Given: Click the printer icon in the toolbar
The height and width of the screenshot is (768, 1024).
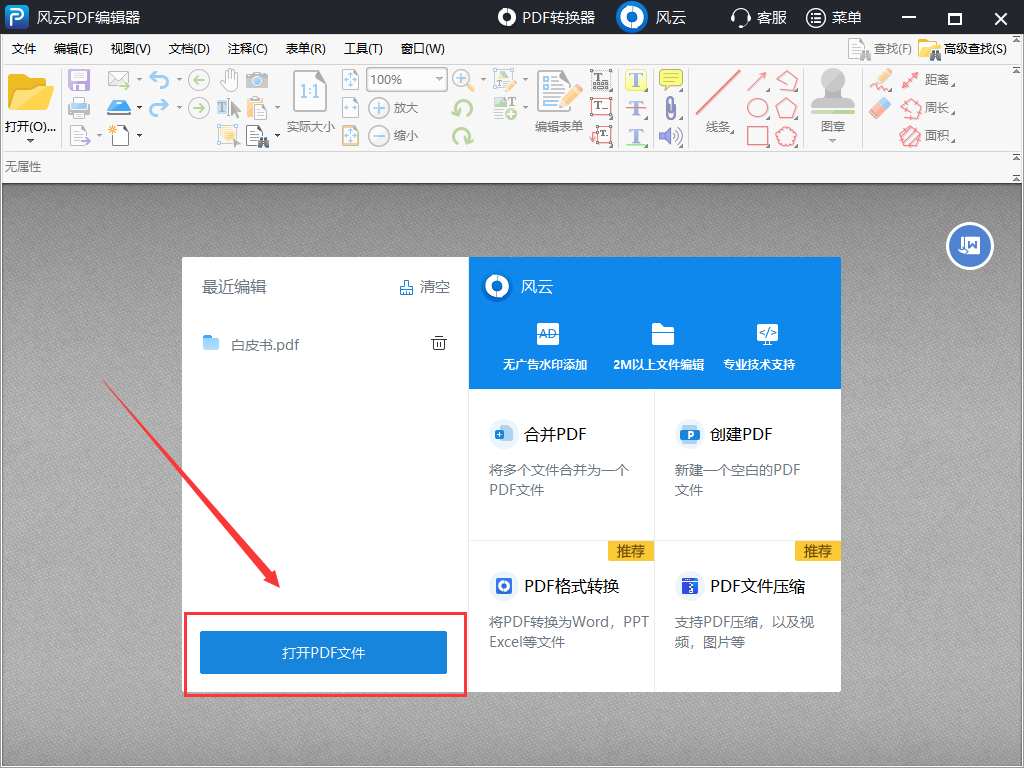Looking at the screenshot, I should coord(78,108).
